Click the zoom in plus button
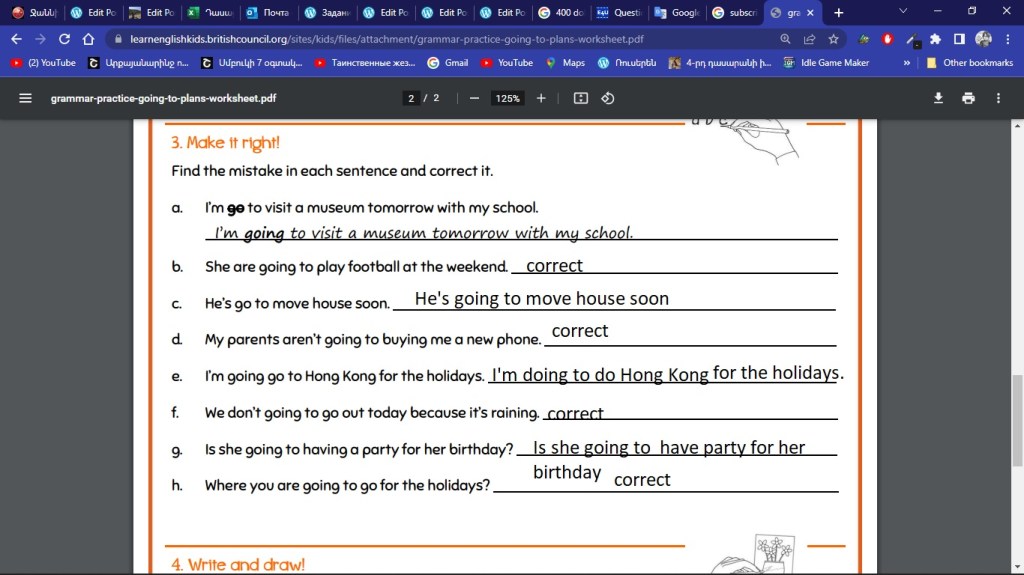Screen dimensions: 1024x575 [x=541, y=98]
